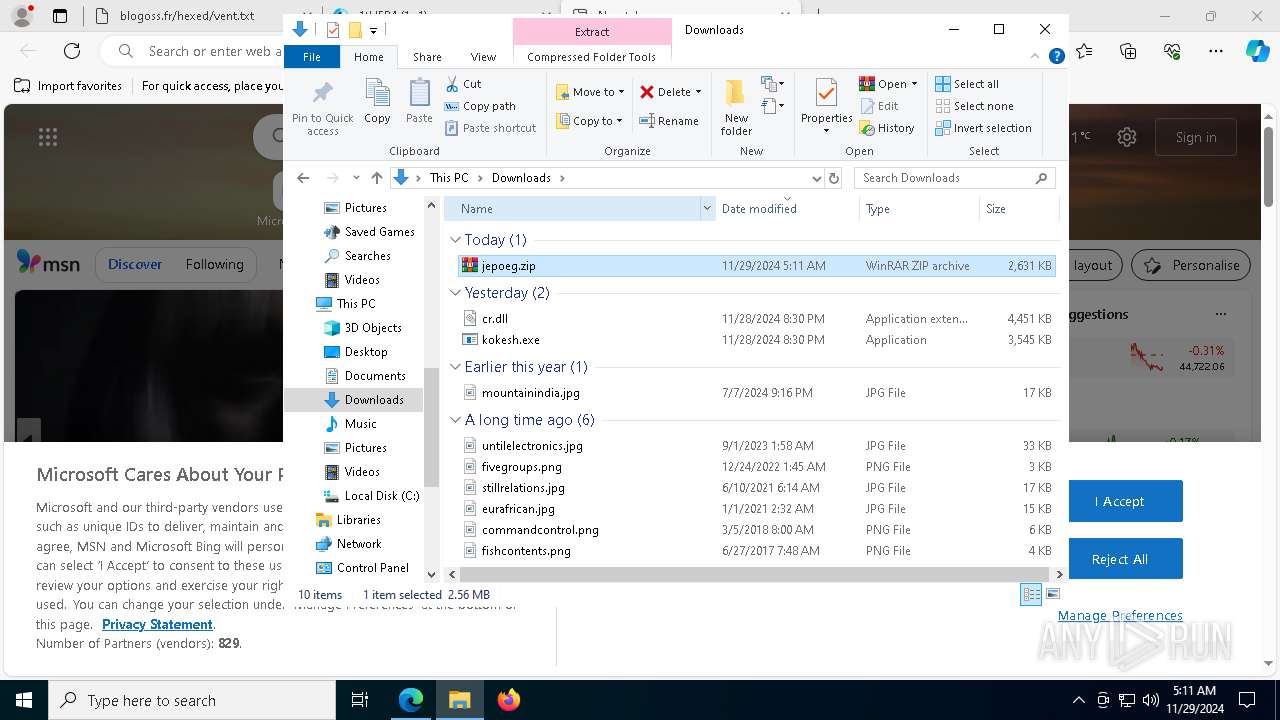Open file History
This screenshot has width=1280, height=720.
886,128
